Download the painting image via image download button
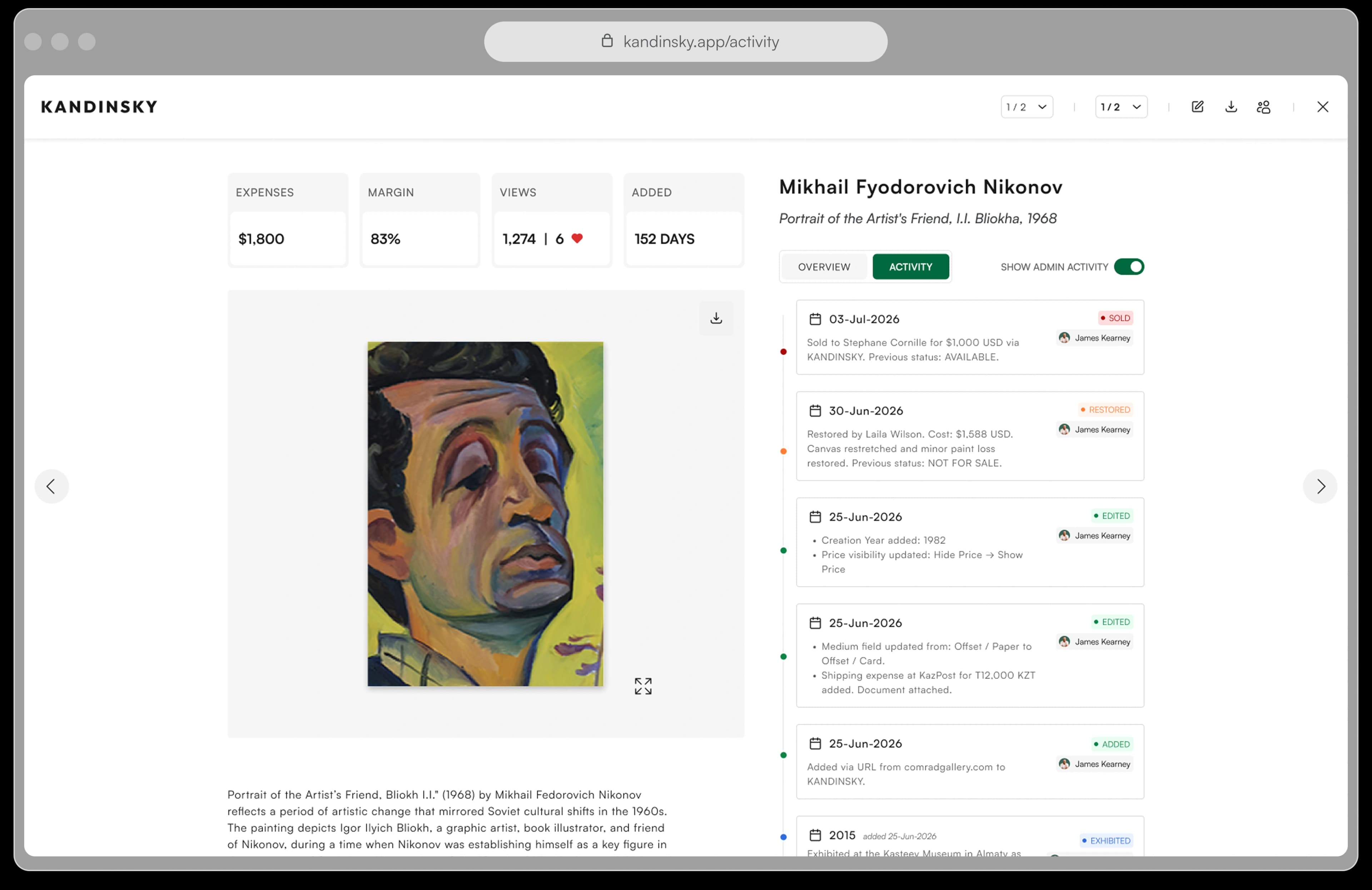Screen dimensions: 1372x890 pos(716,318)
